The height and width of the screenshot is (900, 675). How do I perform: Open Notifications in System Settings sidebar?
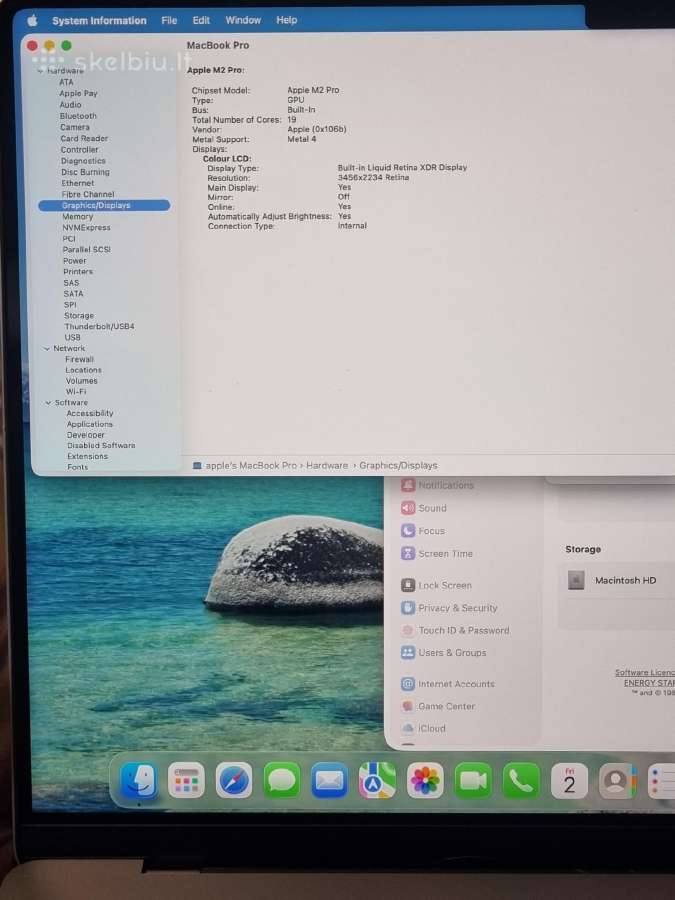[437, 485]
